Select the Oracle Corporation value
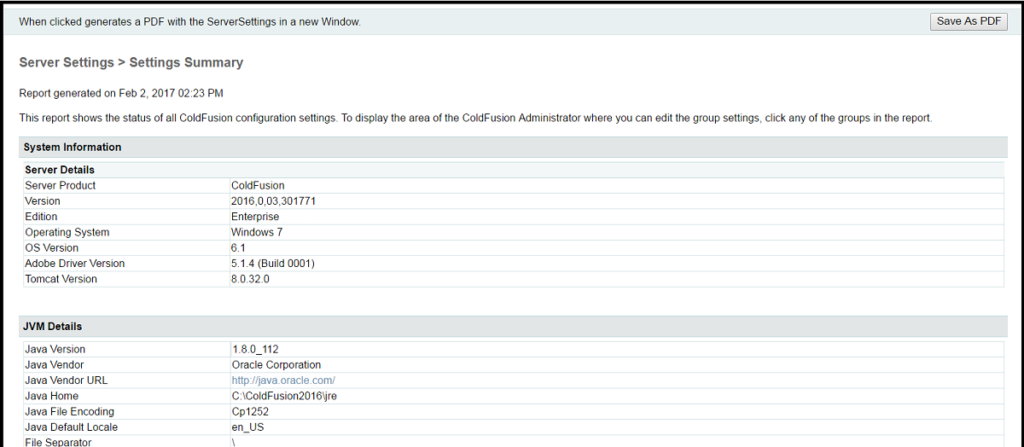The width and height of the screenshot is (1024, 447). click(276, 365)
